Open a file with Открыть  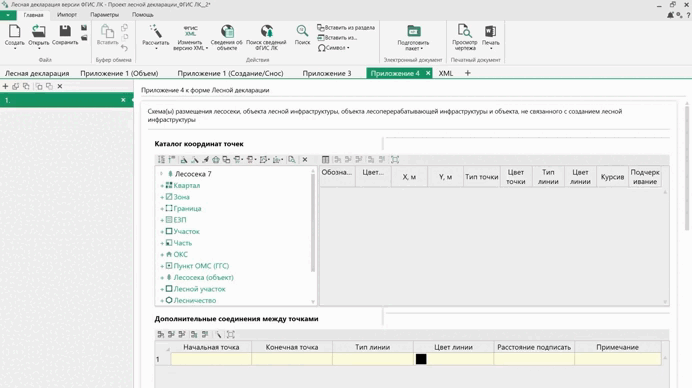(38, 35)
